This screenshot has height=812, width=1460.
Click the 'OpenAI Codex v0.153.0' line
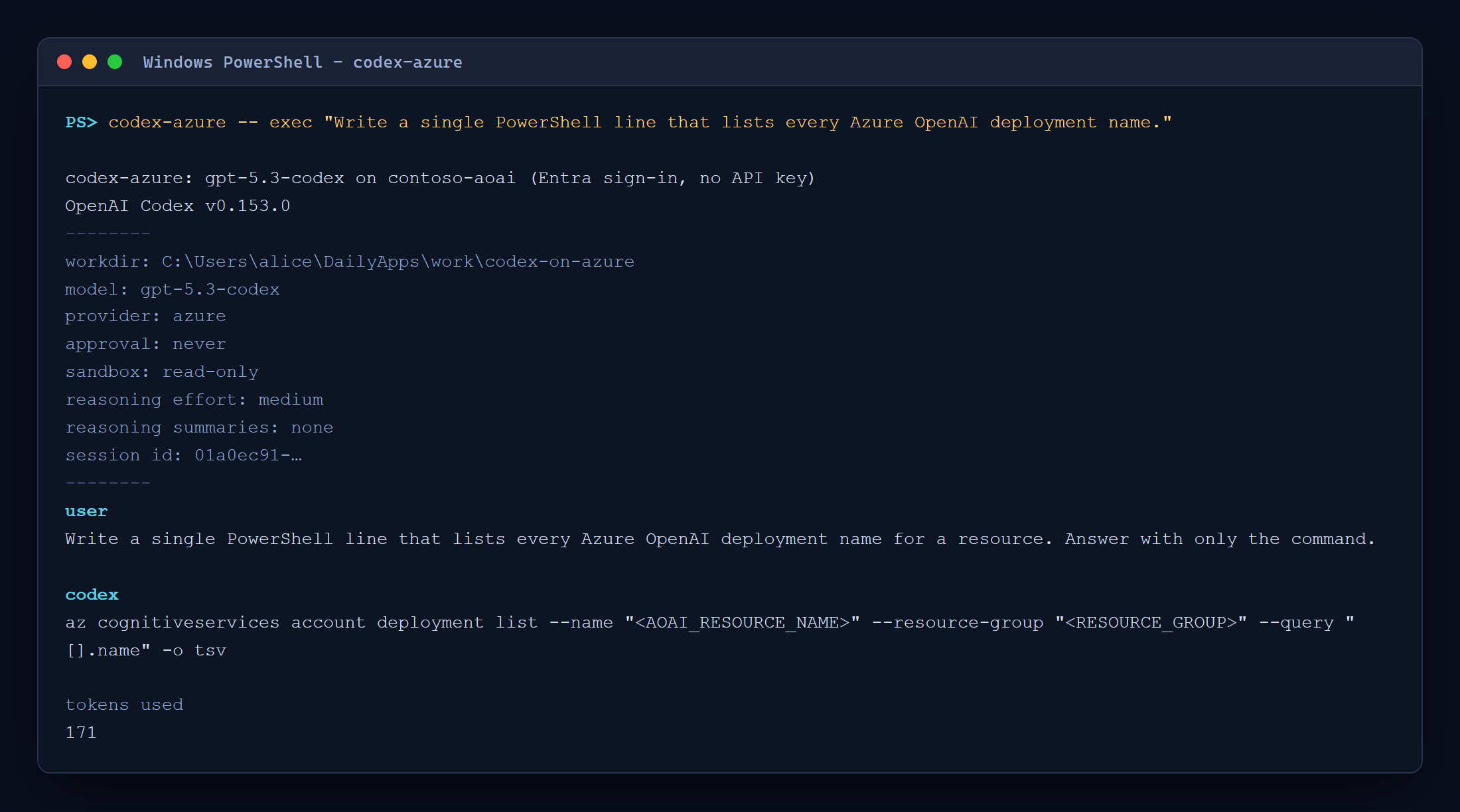pyautogui.click(x=178, y=206)
